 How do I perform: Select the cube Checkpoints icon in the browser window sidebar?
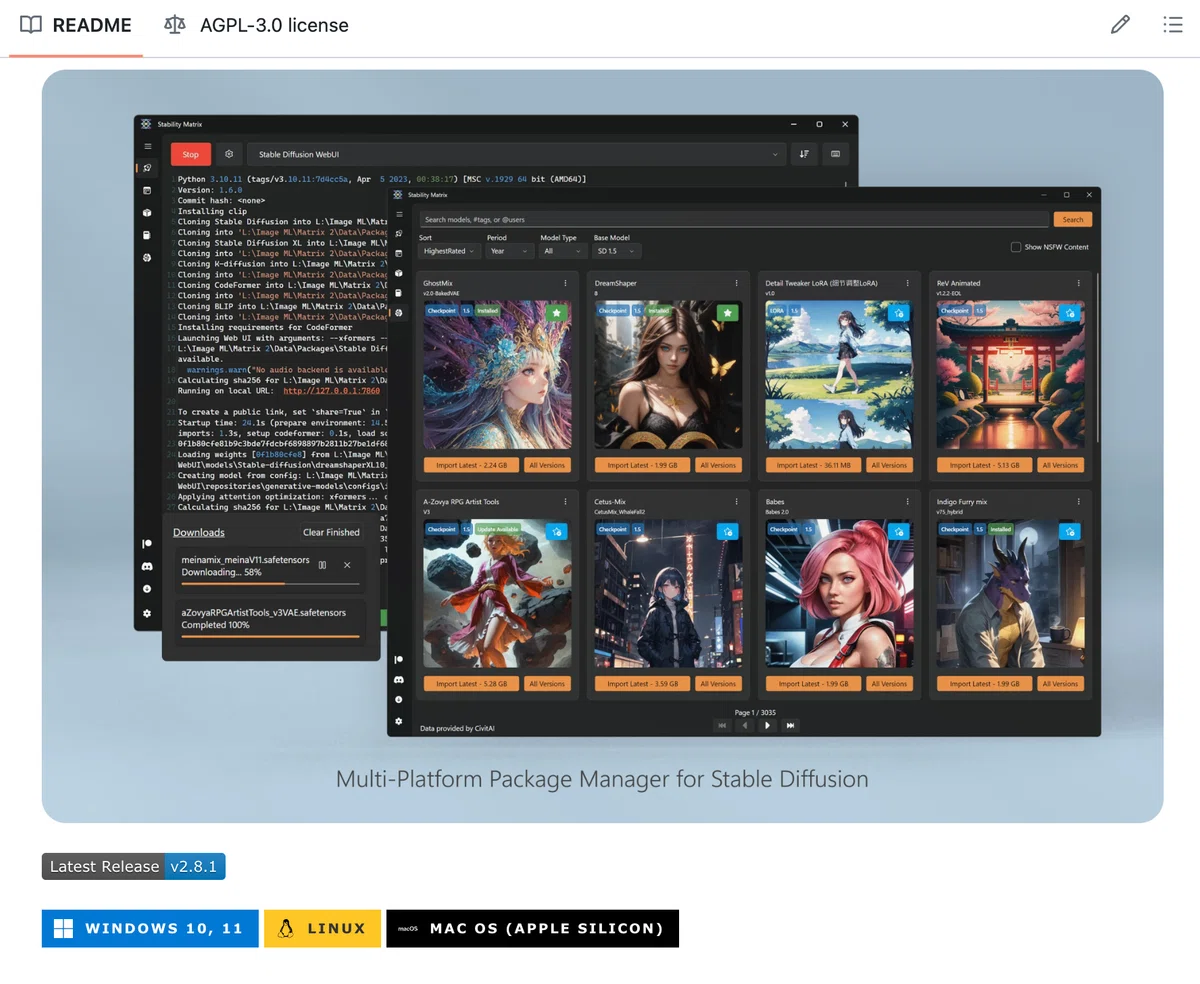click(399, 273)
